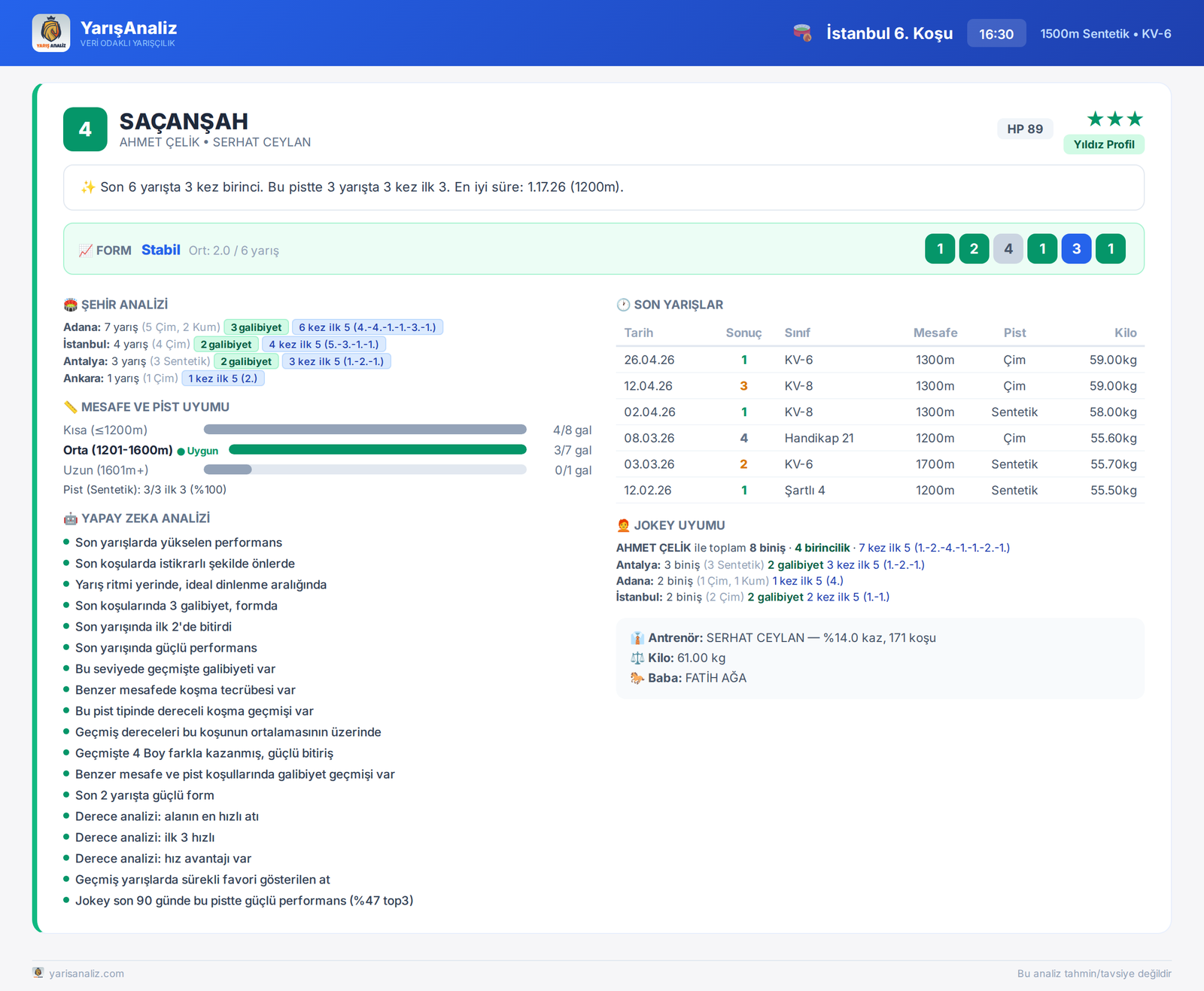
Task: Click the stadium icon next to ŞEHİR ANALİZİ
Action: click(x=71, y=305)
